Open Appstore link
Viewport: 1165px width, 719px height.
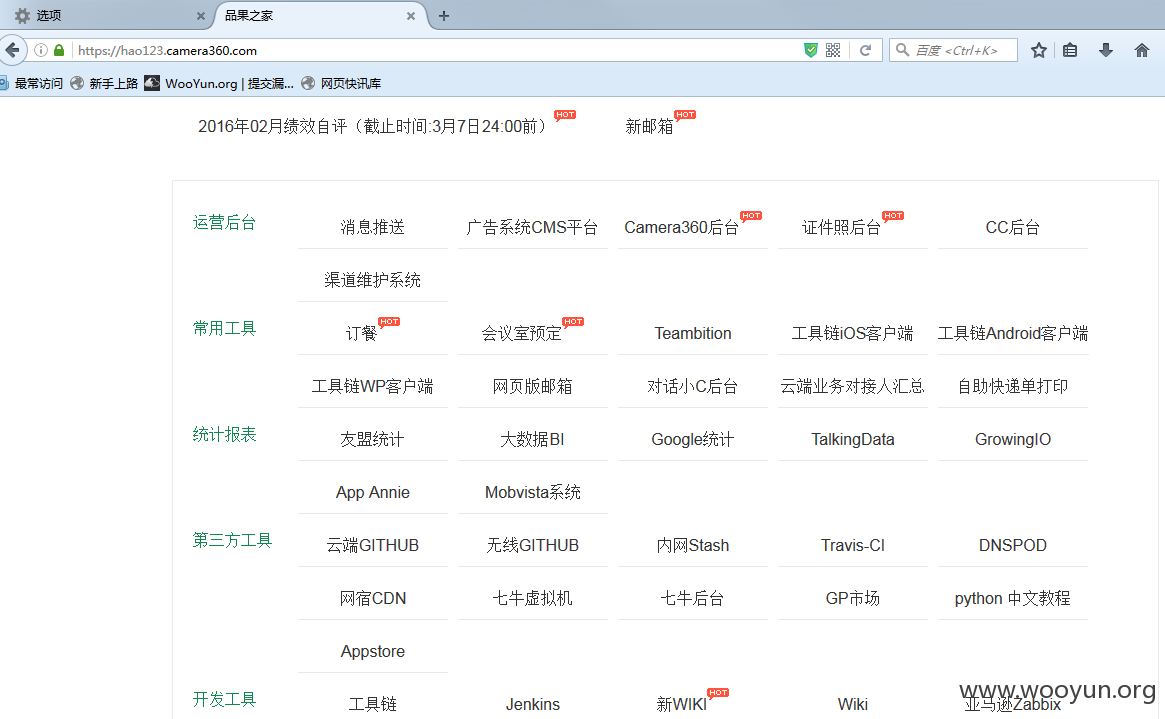pos(372,652)
